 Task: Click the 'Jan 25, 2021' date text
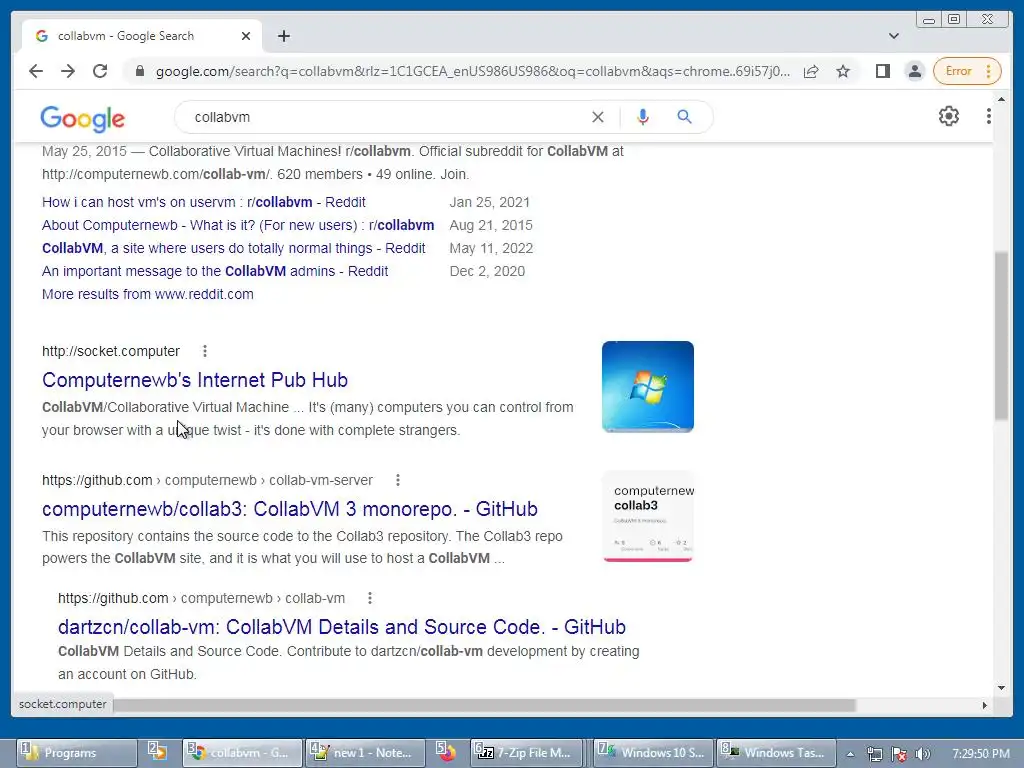click(489, 202)
